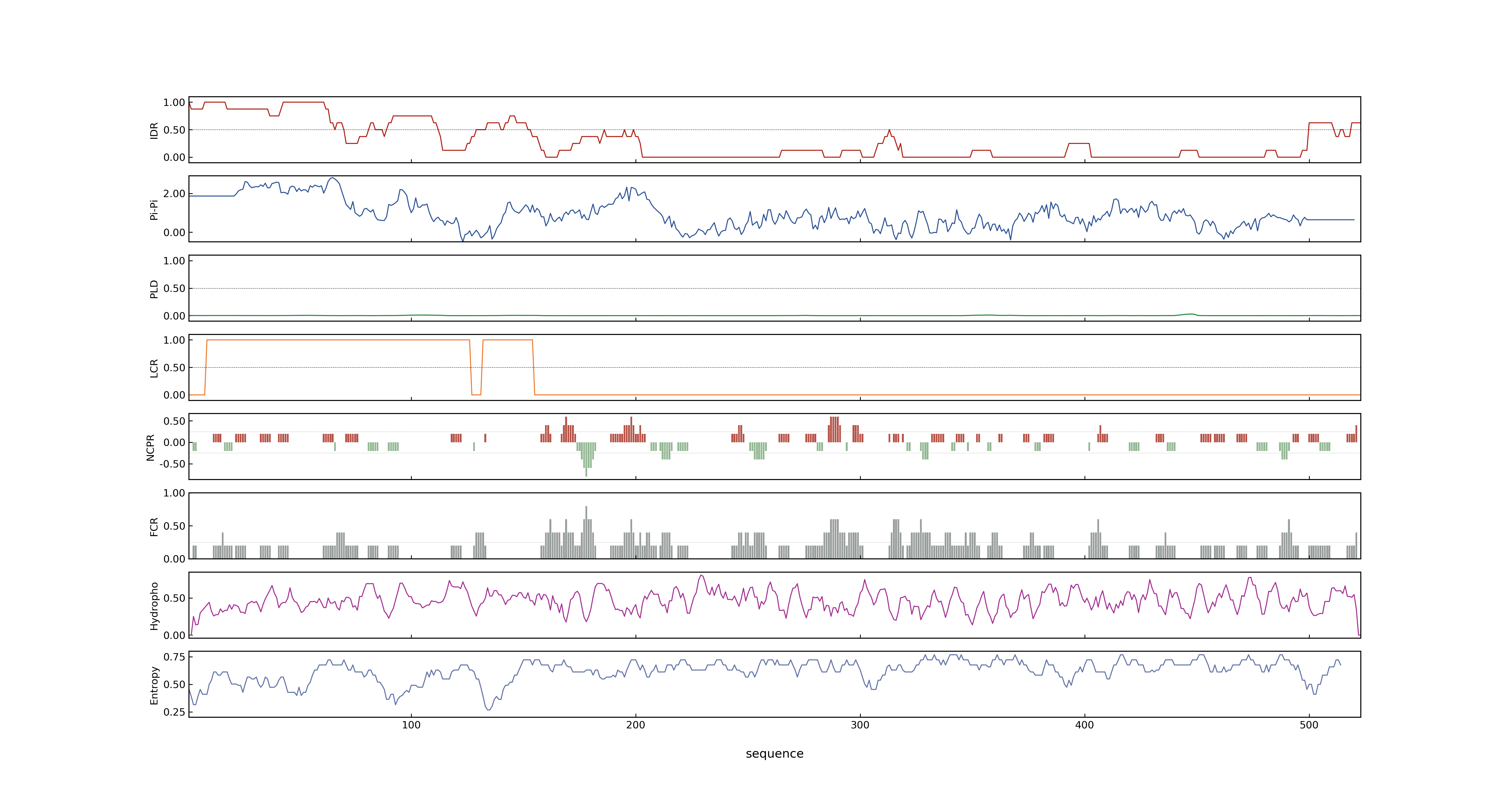
Task: Click the LCR y-axis label
Action: tap(154, 368)
